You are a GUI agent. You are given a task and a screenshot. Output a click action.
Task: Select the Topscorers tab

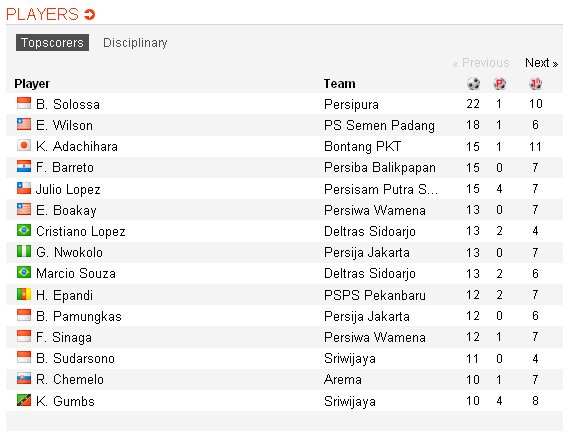pos(52,43)
